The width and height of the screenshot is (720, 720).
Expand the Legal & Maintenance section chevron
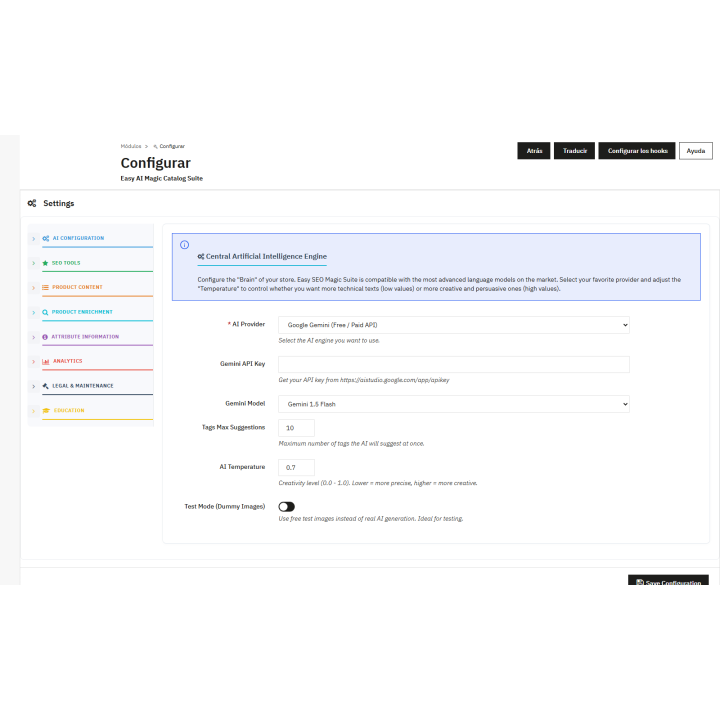click(x=34, y=387)
